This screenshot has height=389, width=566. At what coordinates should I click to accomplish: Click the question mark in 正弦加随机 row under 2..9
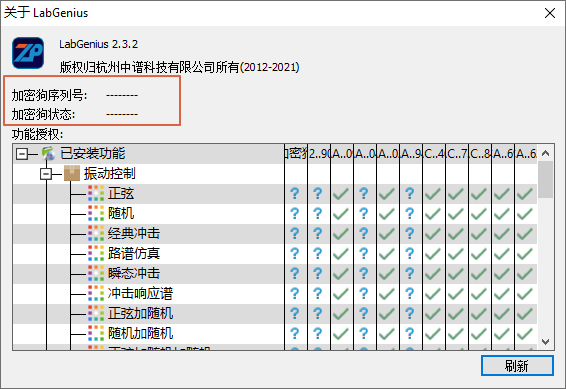coord(318,314)
